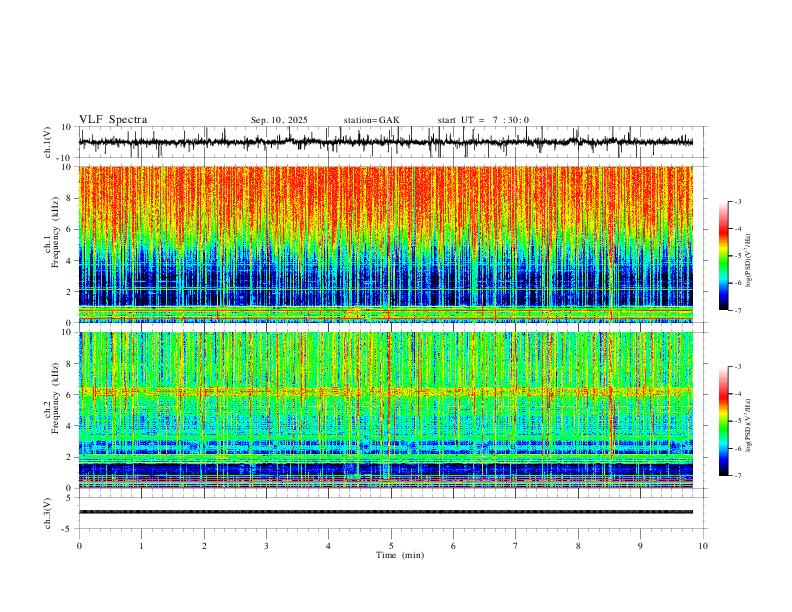The image size is (792, 612).
Task: Click the ch.2 'log(PSD)(V²/Hz)' colorbar label
Action: click(x=748, y=425)
